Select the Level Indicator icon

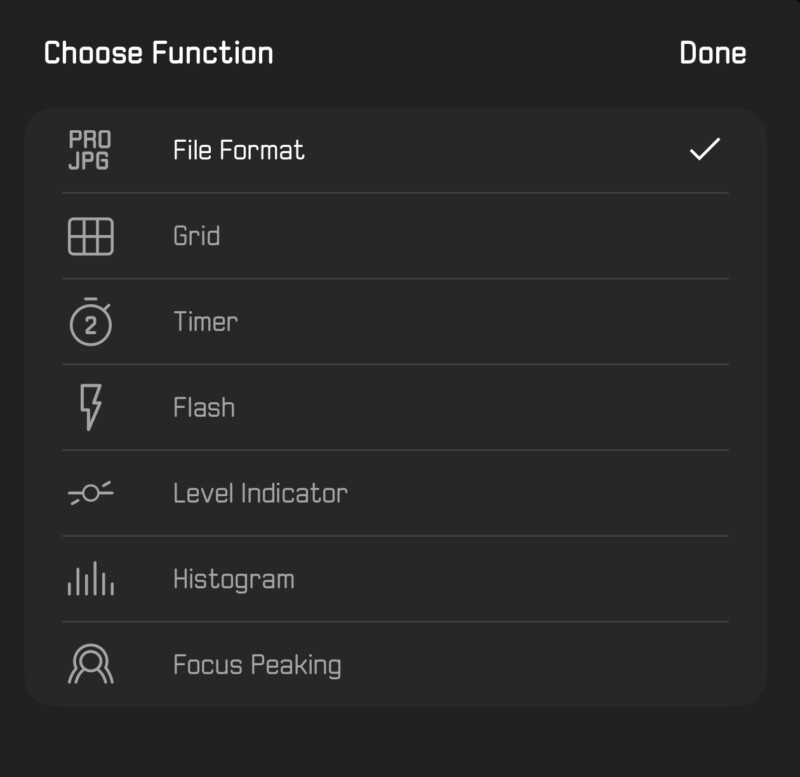(x=90, y=492)
